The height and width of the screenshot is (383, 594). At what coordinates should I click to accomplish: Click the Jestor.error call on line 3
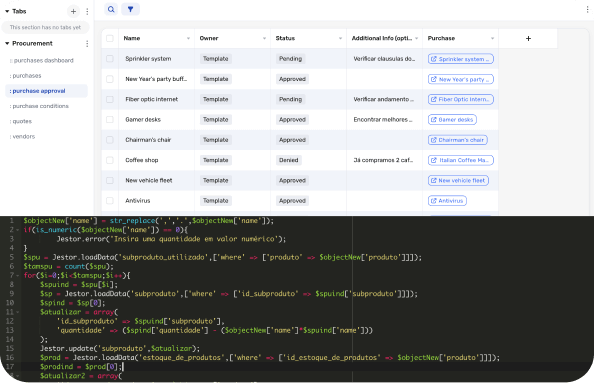171,239
